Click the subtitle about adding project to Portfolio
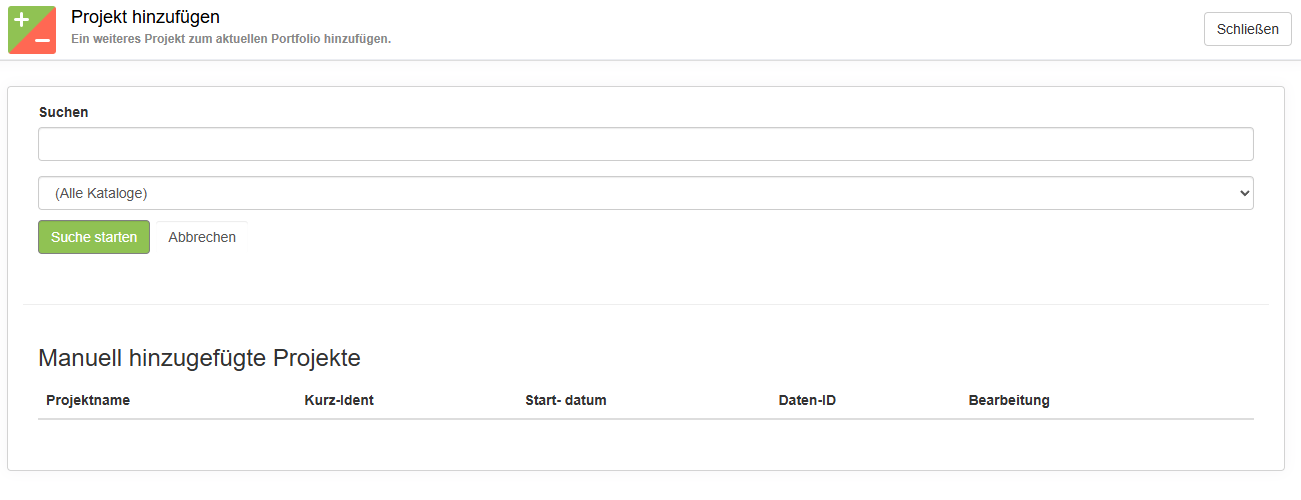 point(231,39)
